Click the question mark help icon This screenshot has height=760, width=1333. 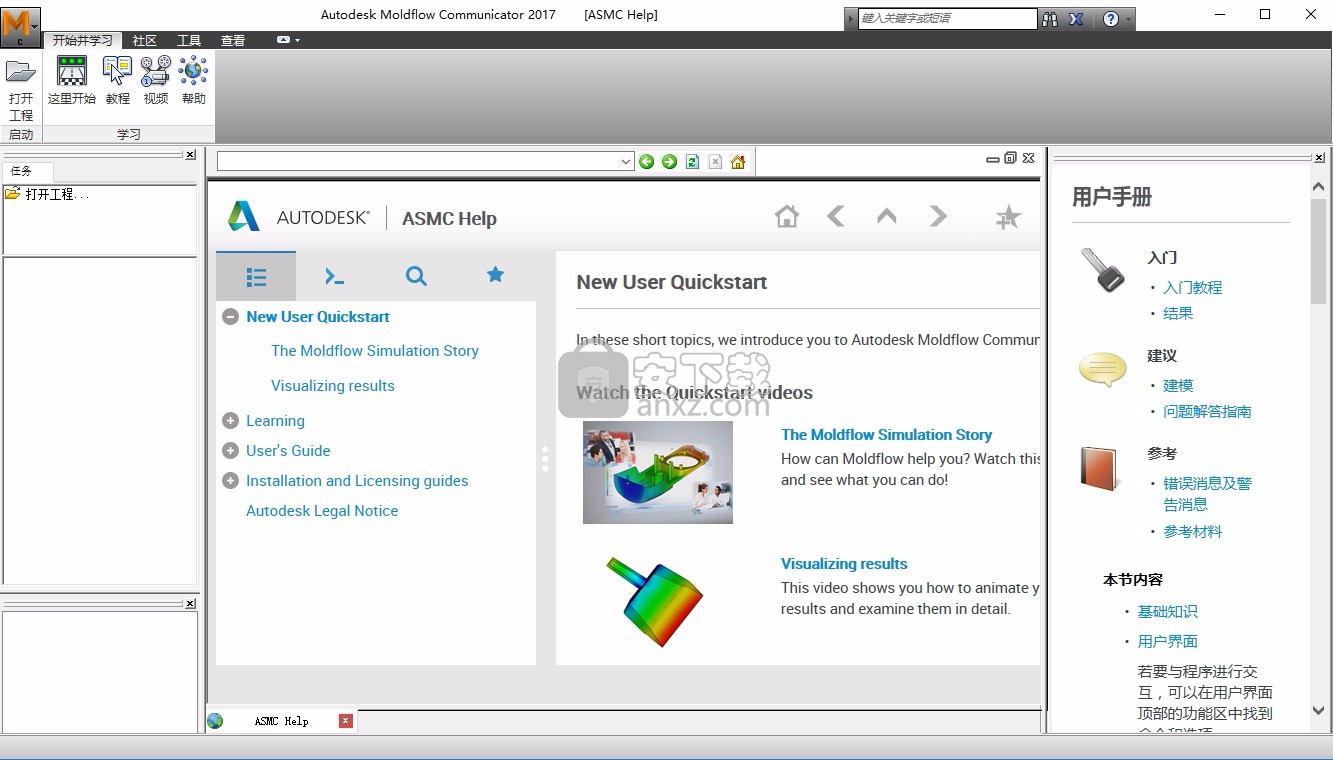click(x=1111, y=18)
